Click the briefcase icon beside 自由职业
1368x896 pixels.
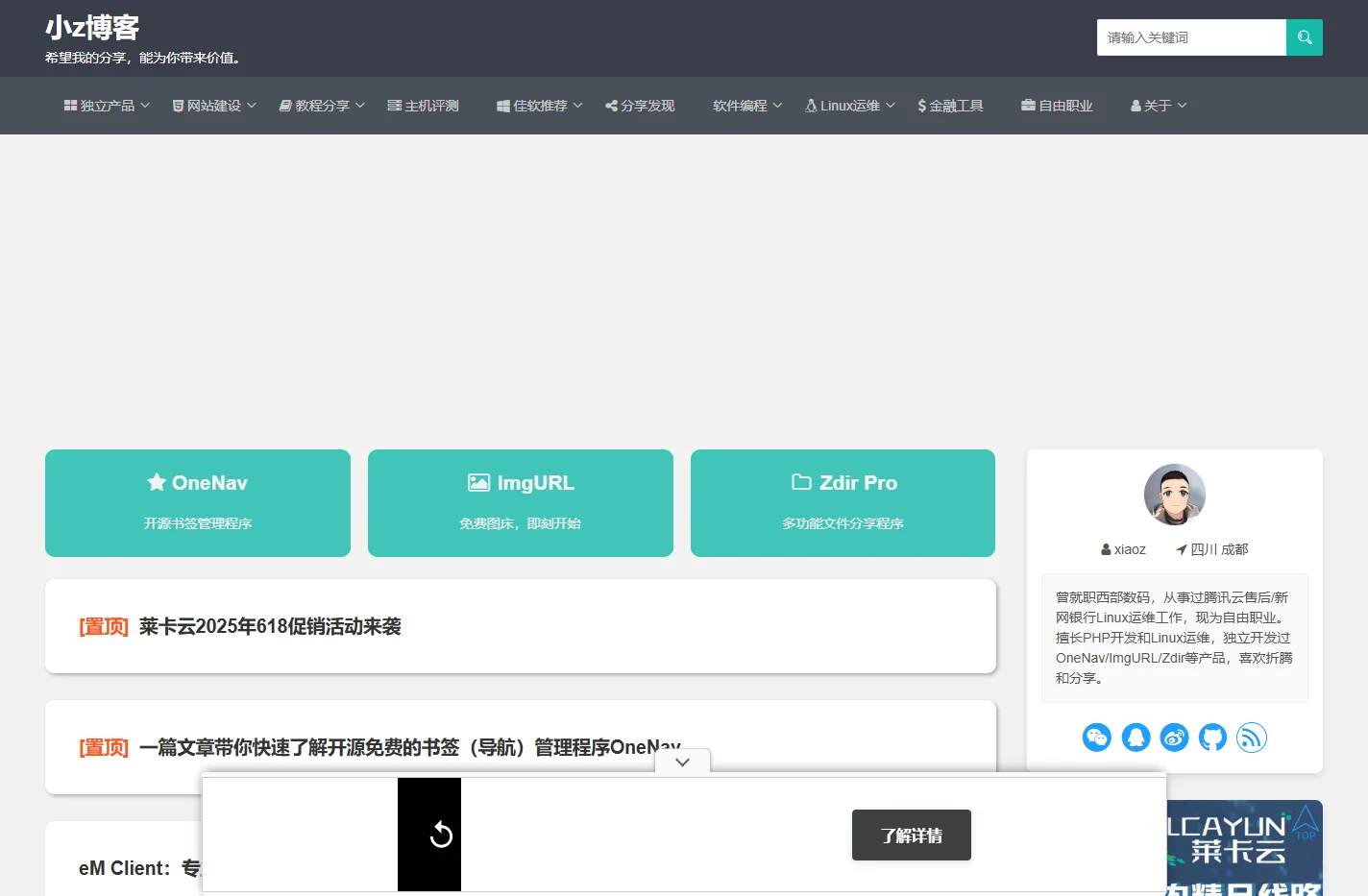coord(1028,106)
